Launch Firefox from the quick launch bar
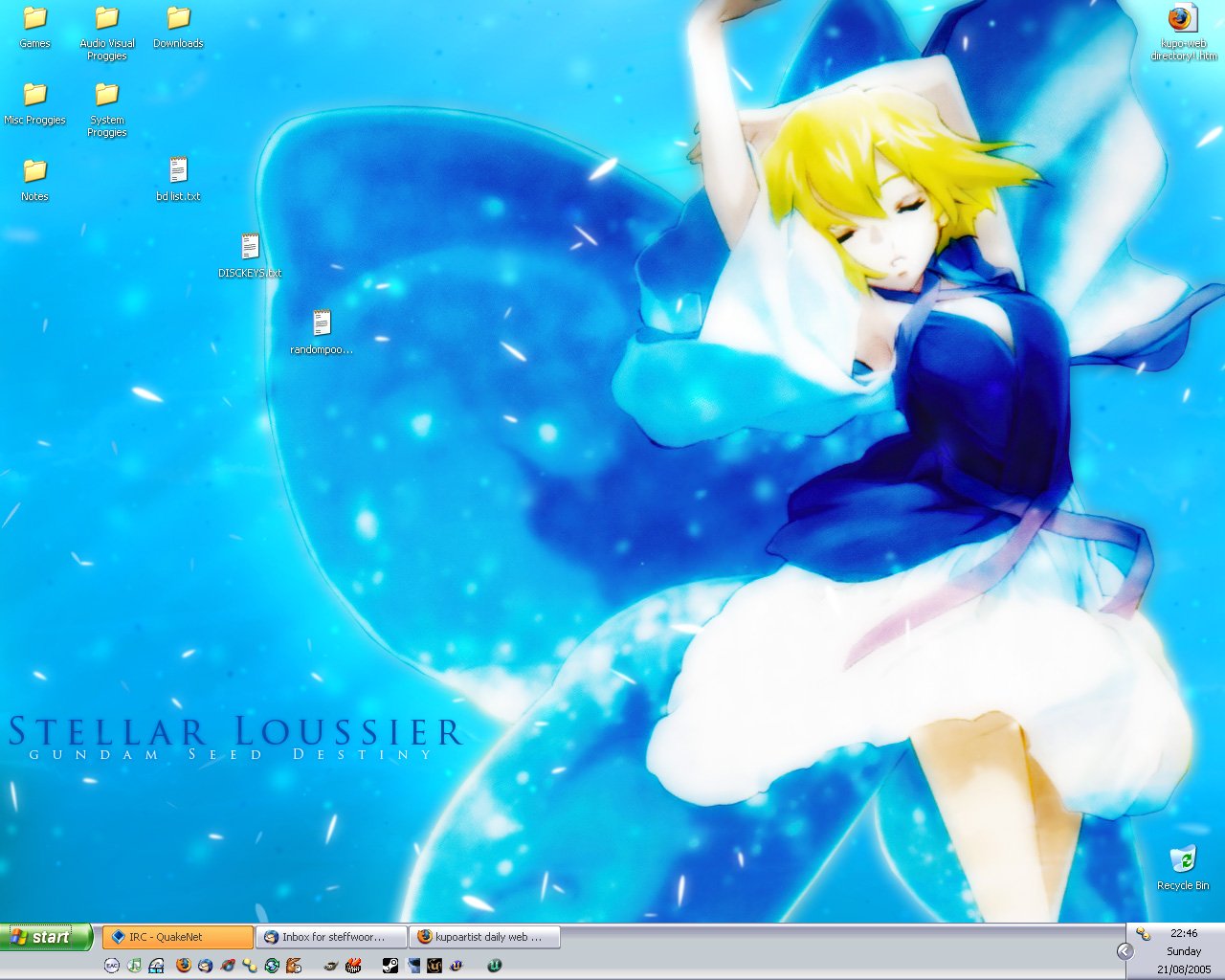This screenshot has height=980, width=1225. pos(184,966)
